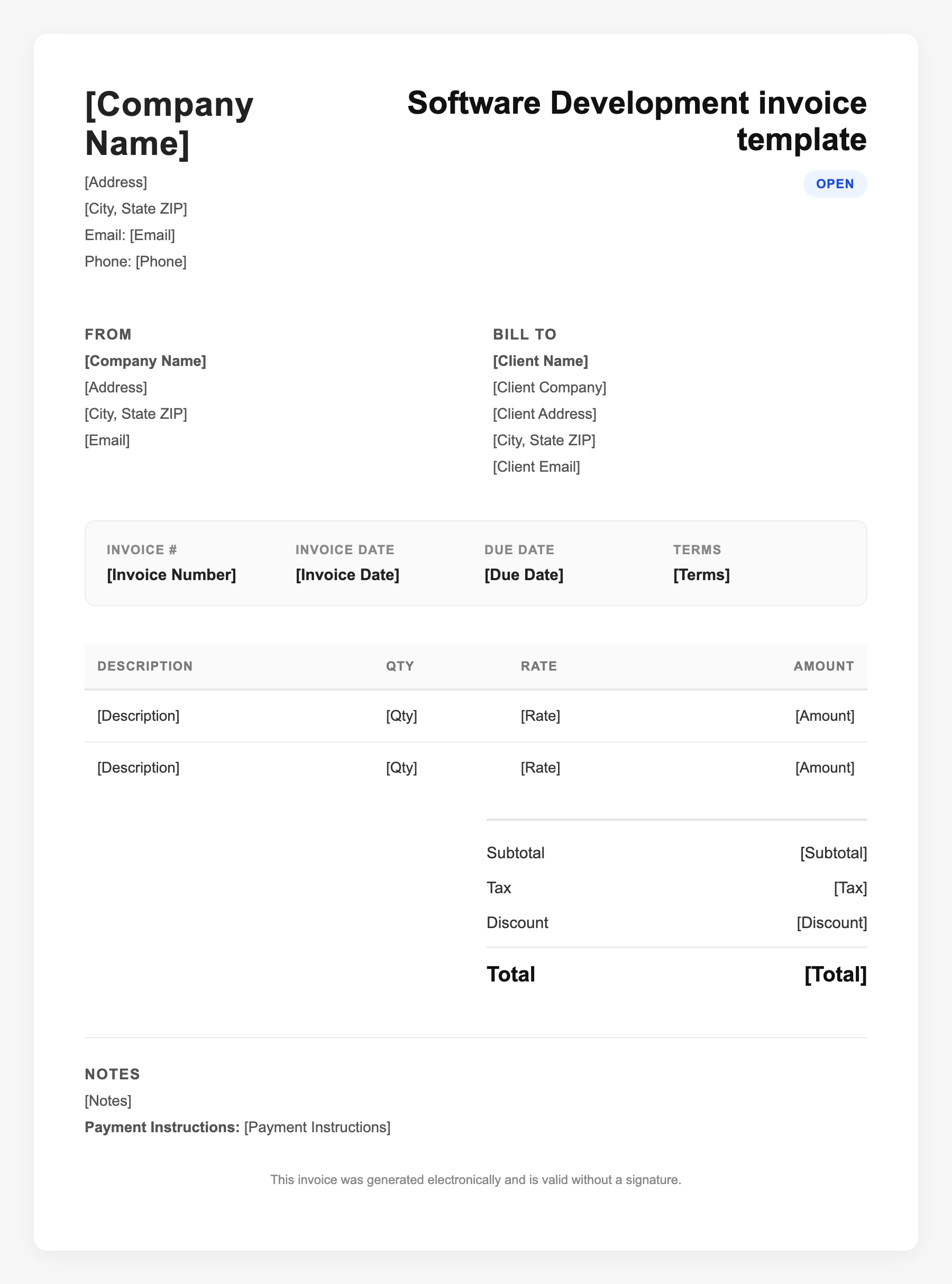952x1284 pixels.
Task: Select the first row's [Qty] cell
Action: [401, 716]
